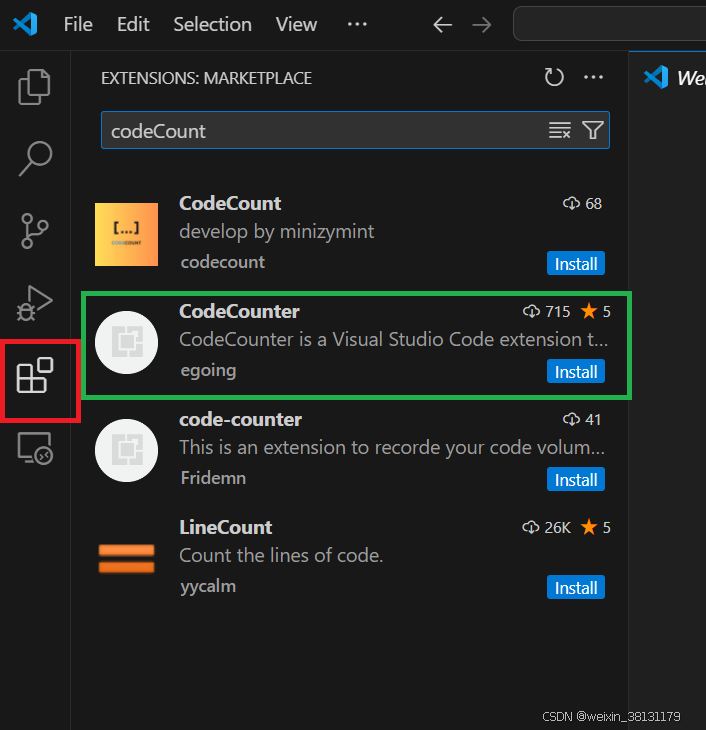This screenshot has height=730, width=706.
Task: Open the Selection menu
Action: pos(212,24)
